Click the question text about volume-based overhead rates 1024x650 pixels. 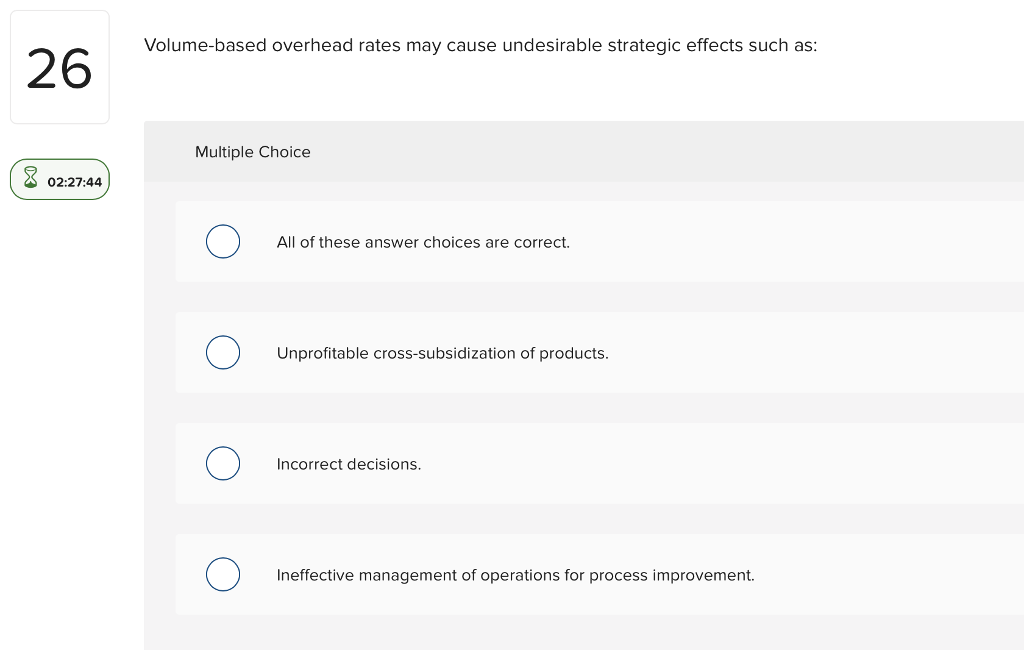coord(480,45)
